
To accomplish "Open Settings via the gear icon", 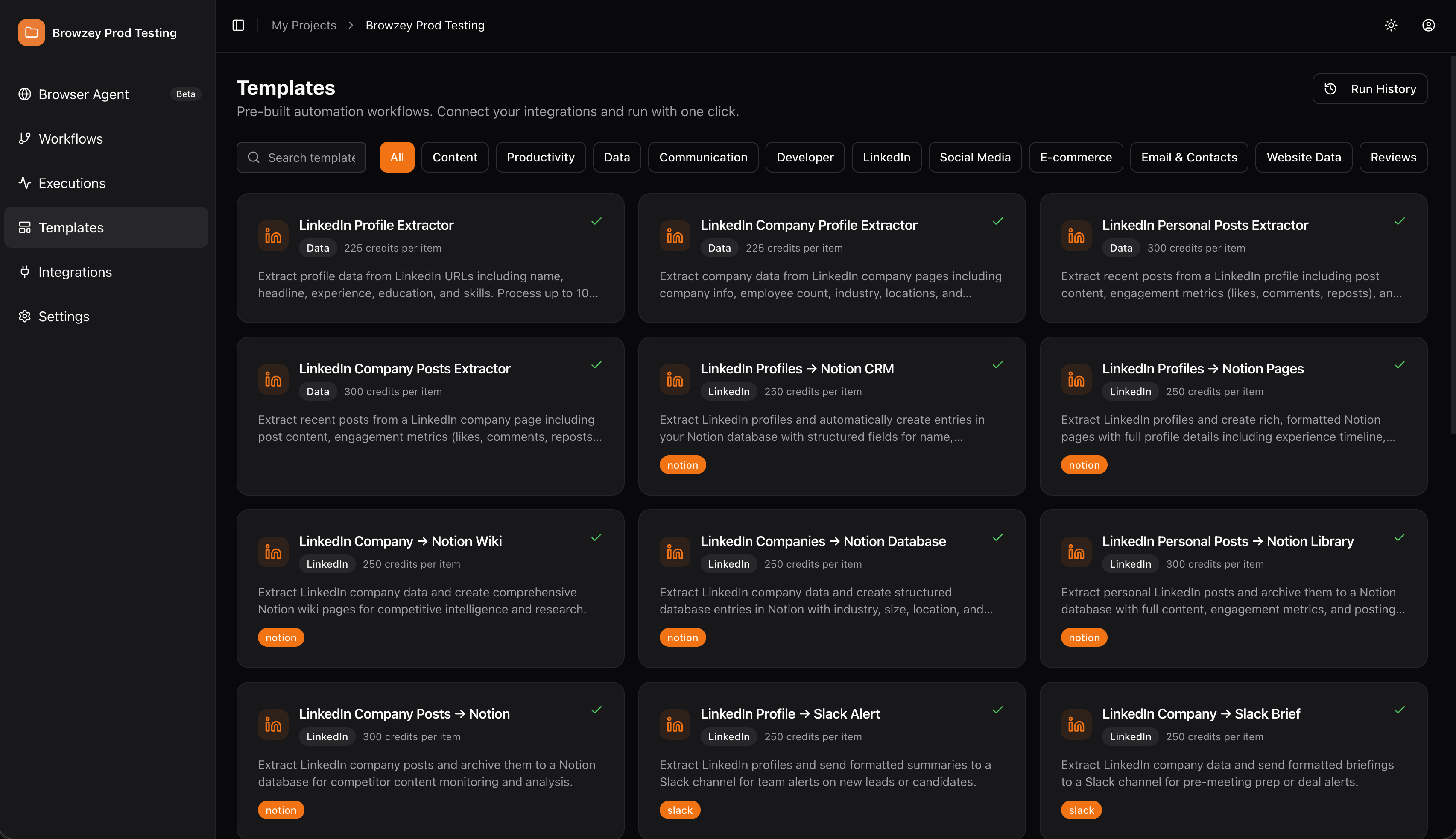I will [25, 317].
